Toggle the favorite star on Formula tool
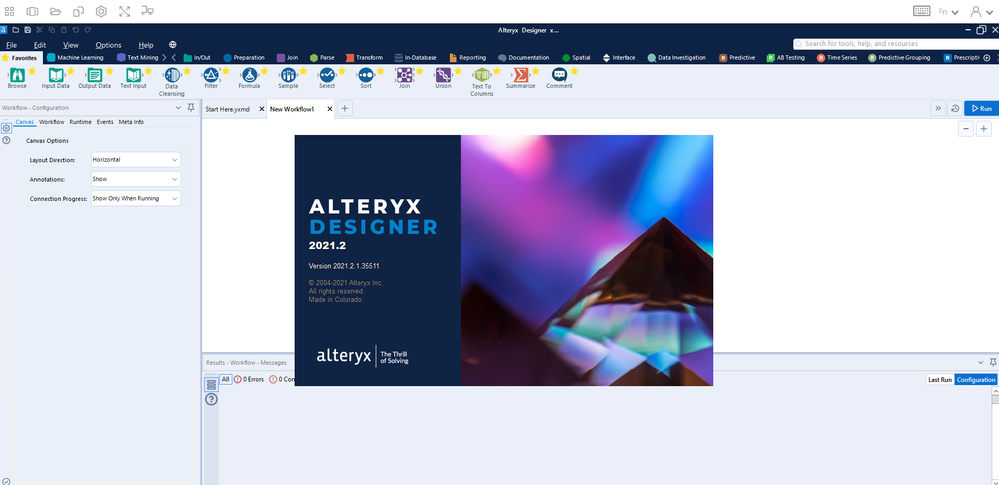 click(x=264, y=71)
